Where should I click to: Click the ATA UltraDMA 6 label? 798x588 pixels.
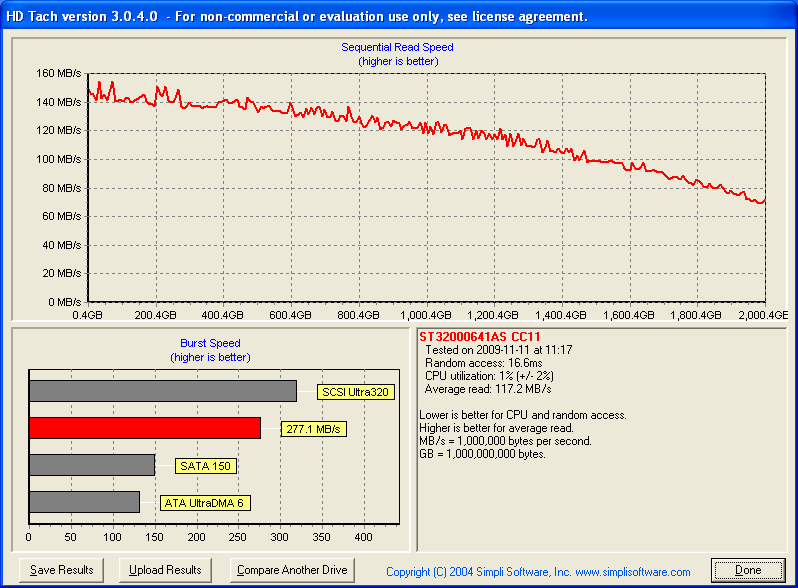click(205, 503)
